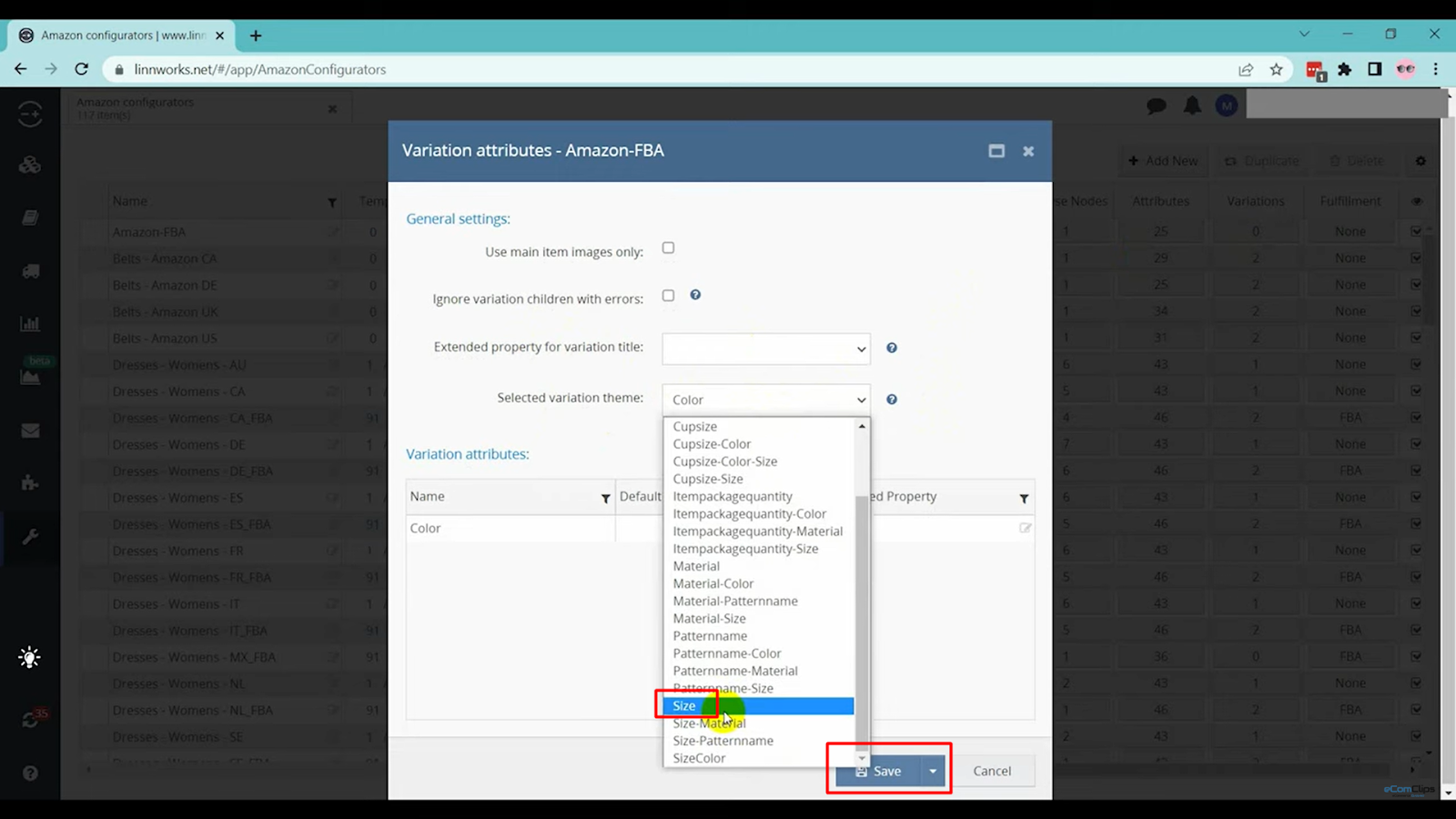The image size is (1456, 819).
Task: Click the Property column filter icon
Action: point(1024,498)
